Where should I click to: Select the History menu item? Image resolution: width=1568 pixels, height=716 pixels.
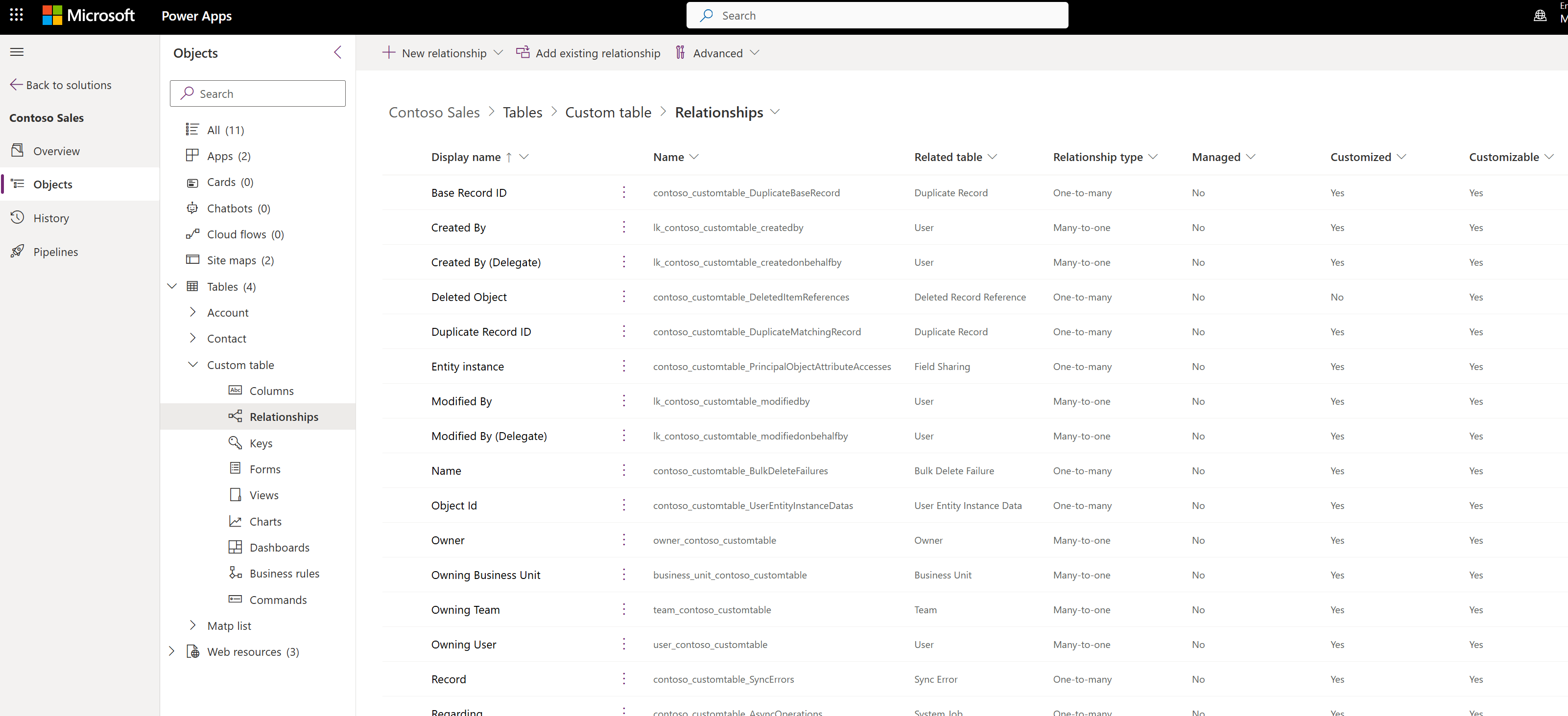tap(51, 218)
